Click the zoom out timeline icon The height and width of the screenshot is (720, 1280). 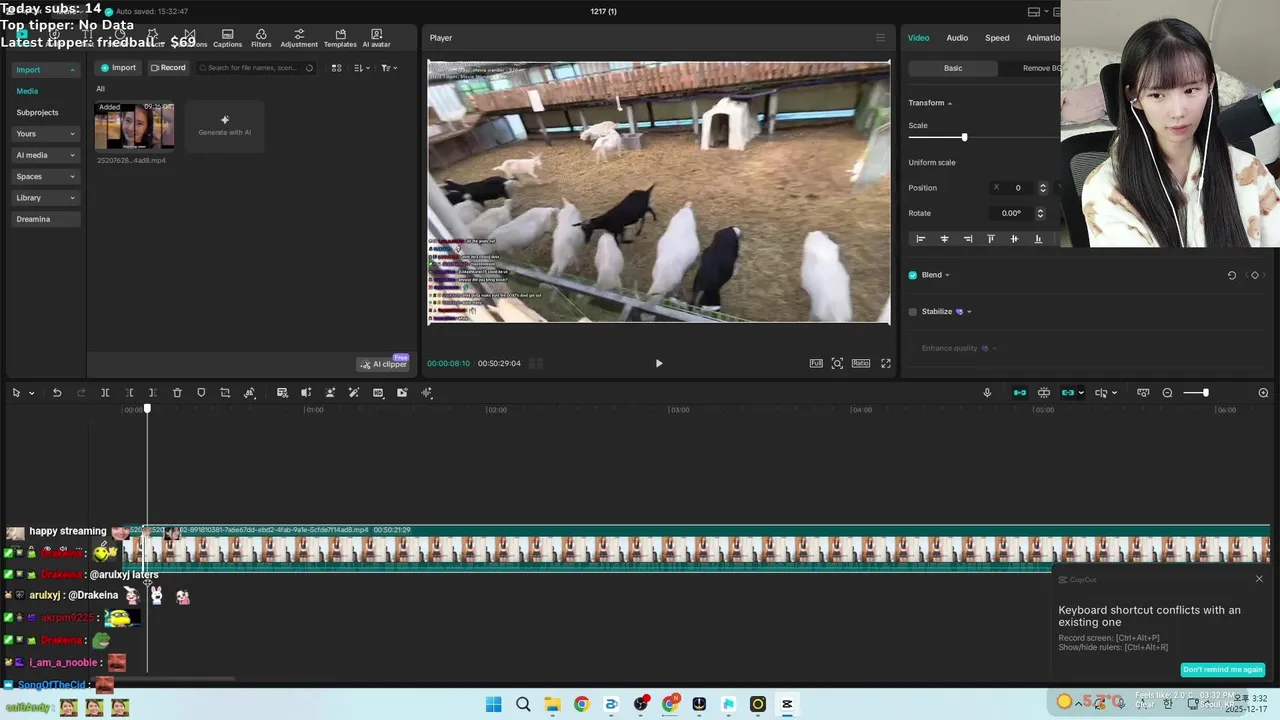click(x=1167, y=393)
